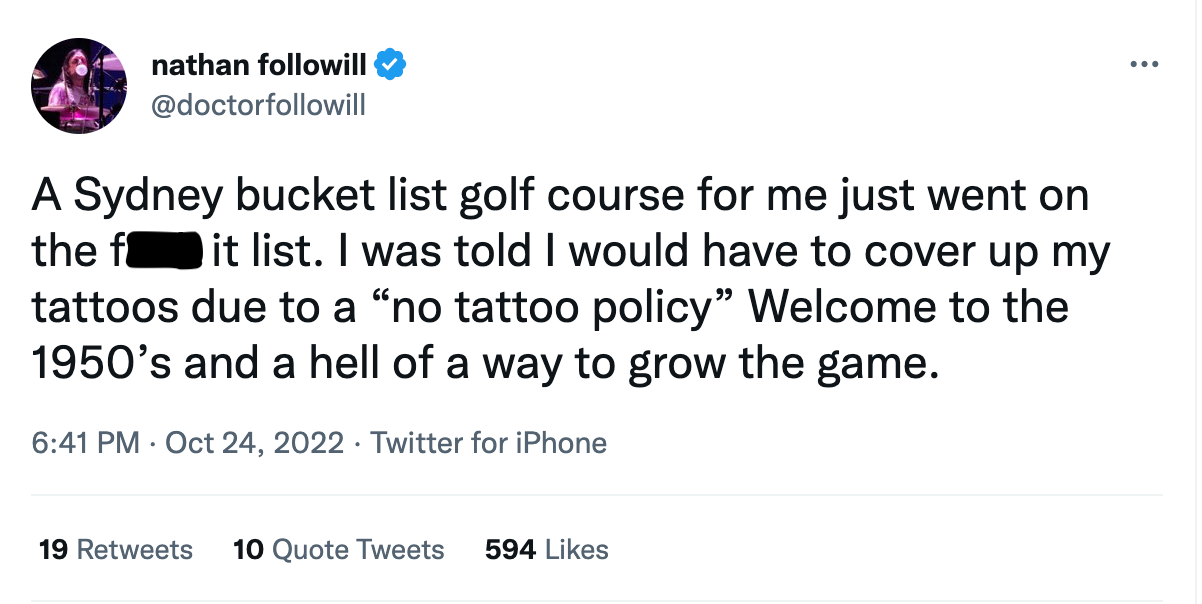Click the display name nathan followill
1202x604 pixels.
[259, 66]
